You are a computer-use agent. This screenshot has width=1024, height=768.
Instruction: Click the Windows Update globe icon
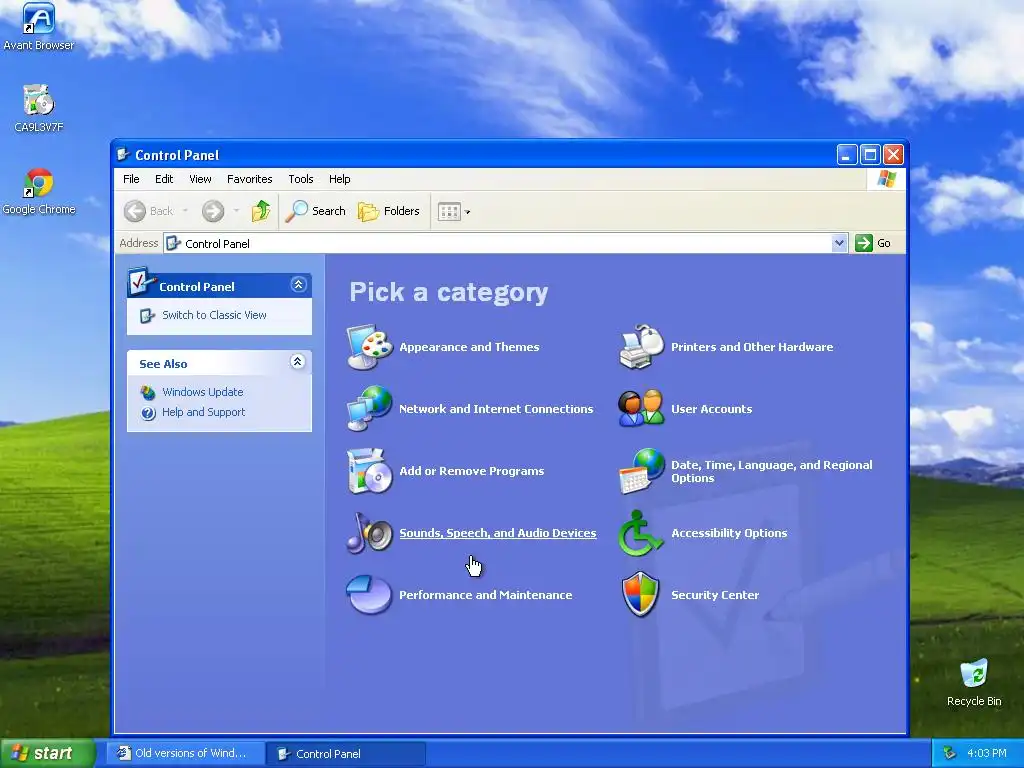(x=148, y=392)
